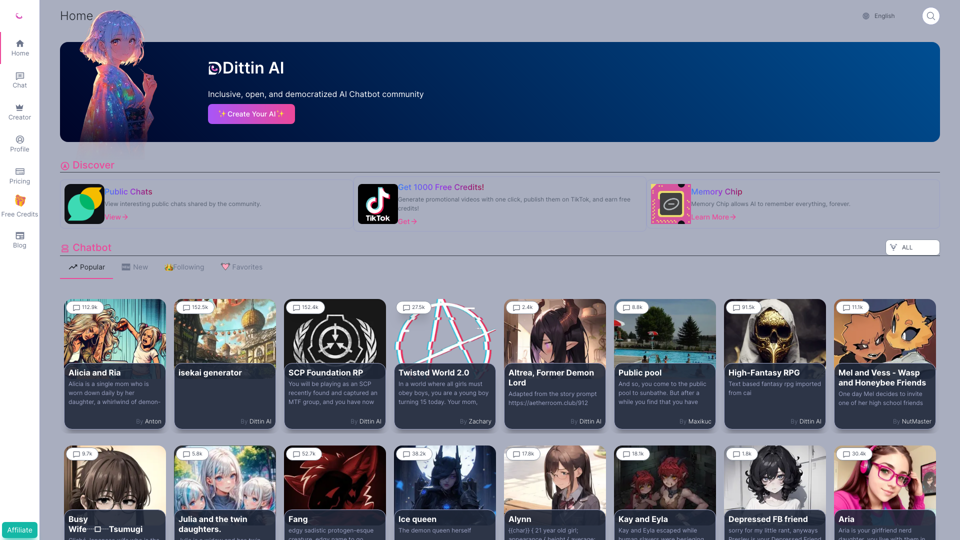This screenshot has height=540, width=960.
Task: Open Get 1000 Free Credits heading
Action: [x=441, y=187]
